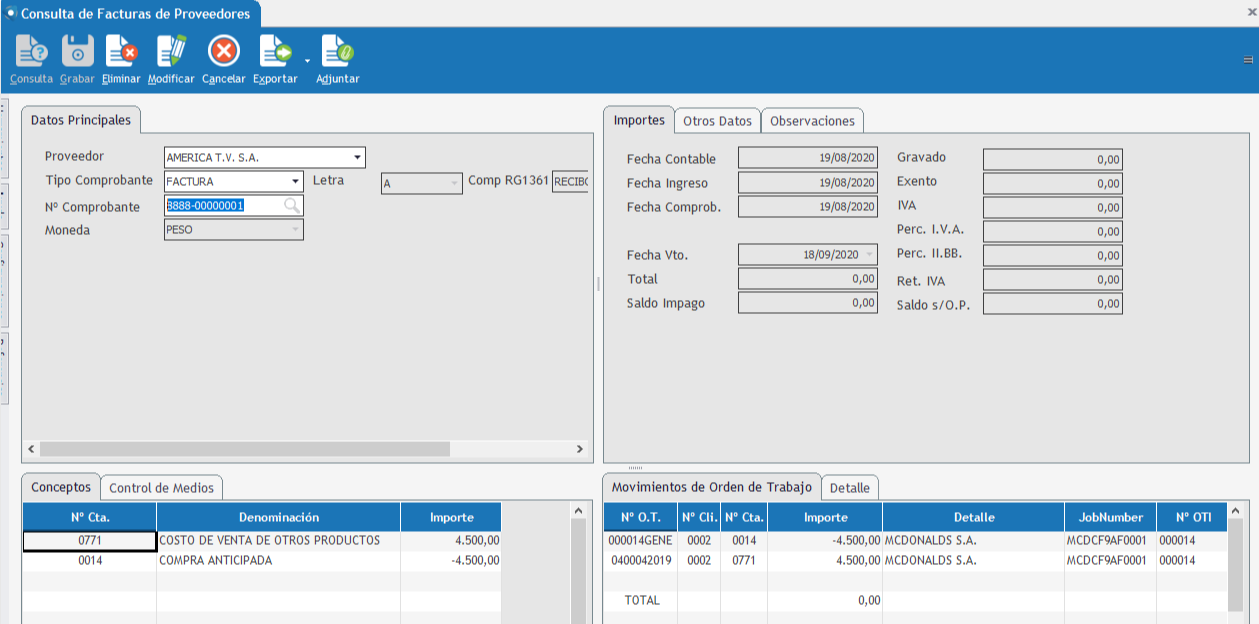Hit the red Cancelar icon
This screenshot has width=1259, height=624.
tap(223, 51)
